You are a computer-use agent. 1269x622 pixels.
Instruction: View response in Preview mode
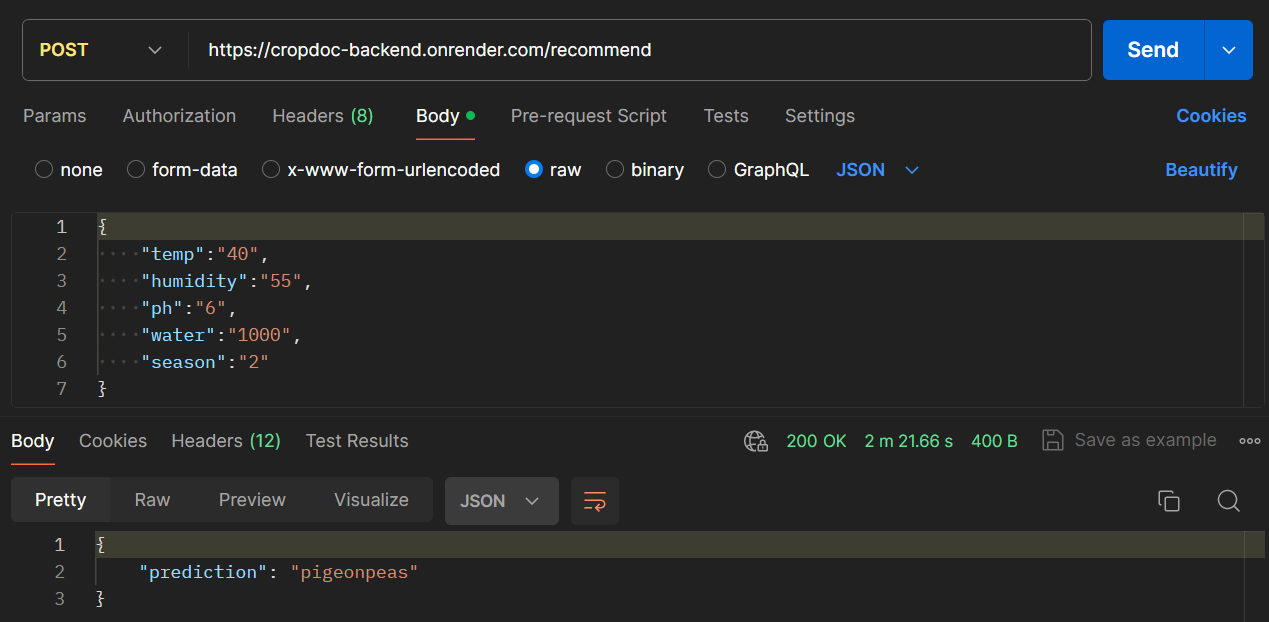252,499
